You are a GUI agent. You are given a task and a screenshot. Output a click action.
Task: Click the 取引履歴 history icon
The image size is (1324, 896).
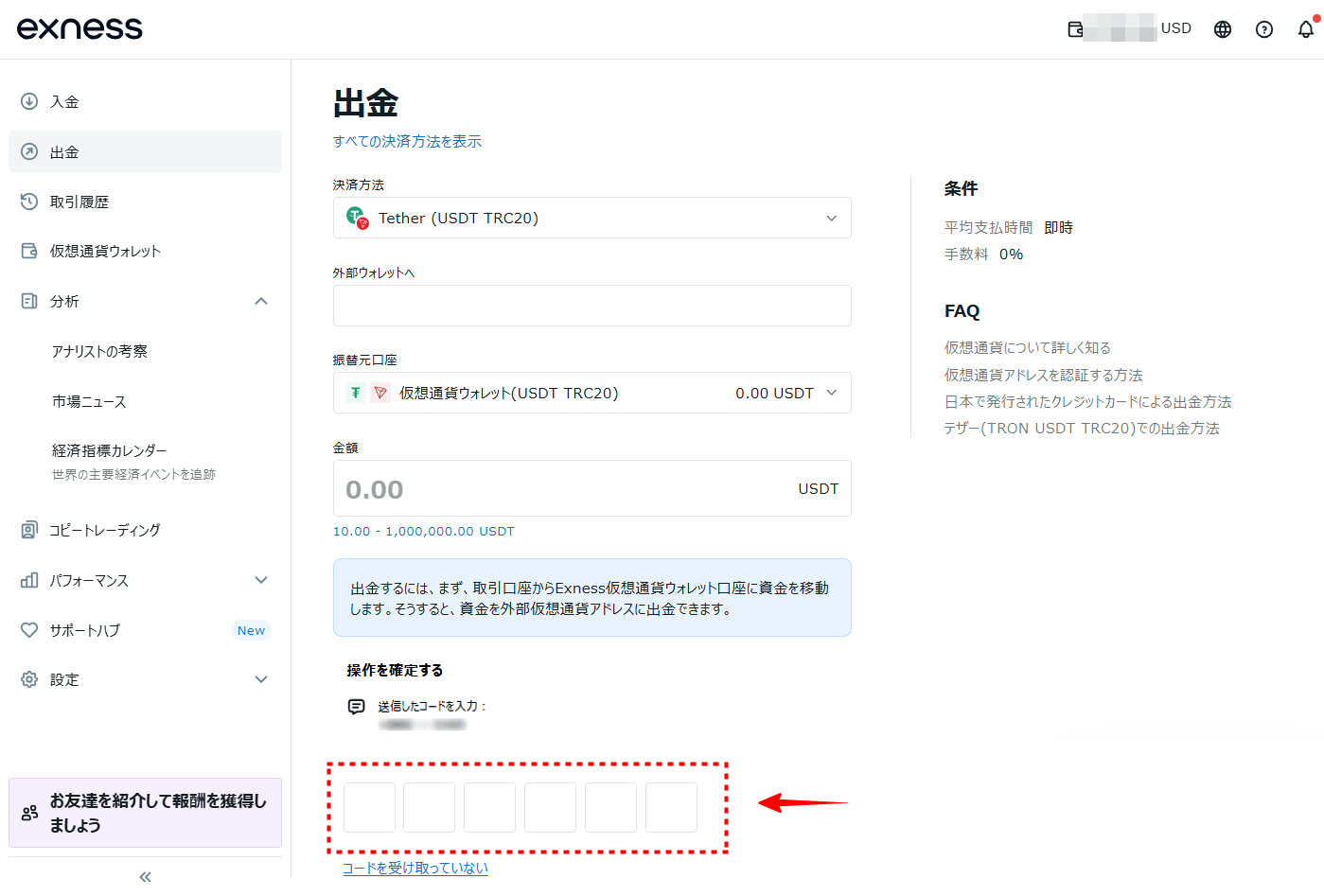(29, 202)
